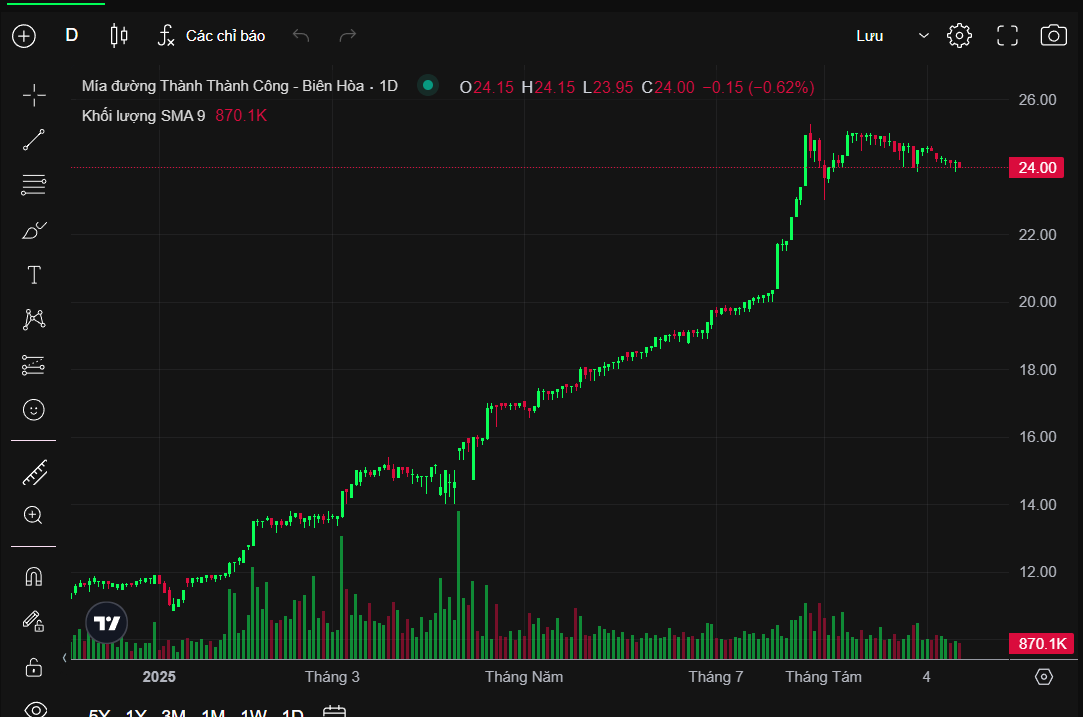Viewport: 1083px width, 717px height.
Task: Click the change value −0.15 (−0.62%)
Action: pos(758,88)
